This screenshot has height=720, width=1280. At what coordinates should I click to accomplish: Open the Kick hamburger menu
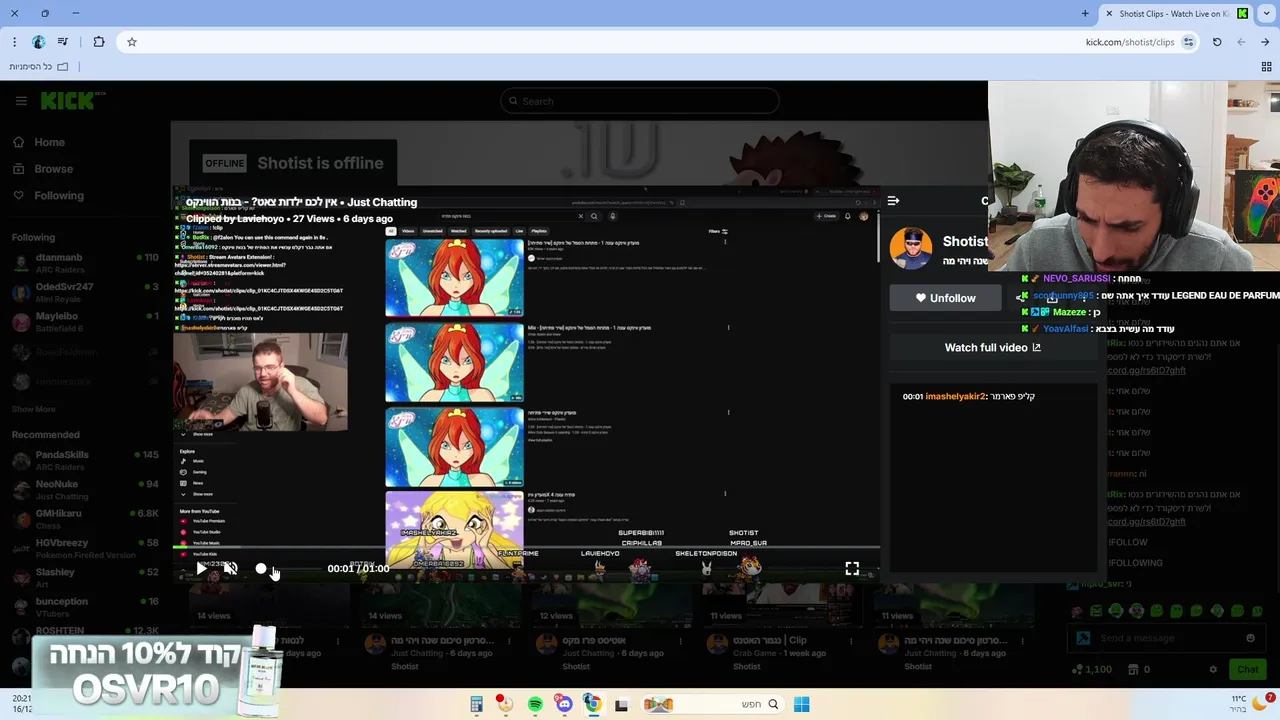click(21, 101)
